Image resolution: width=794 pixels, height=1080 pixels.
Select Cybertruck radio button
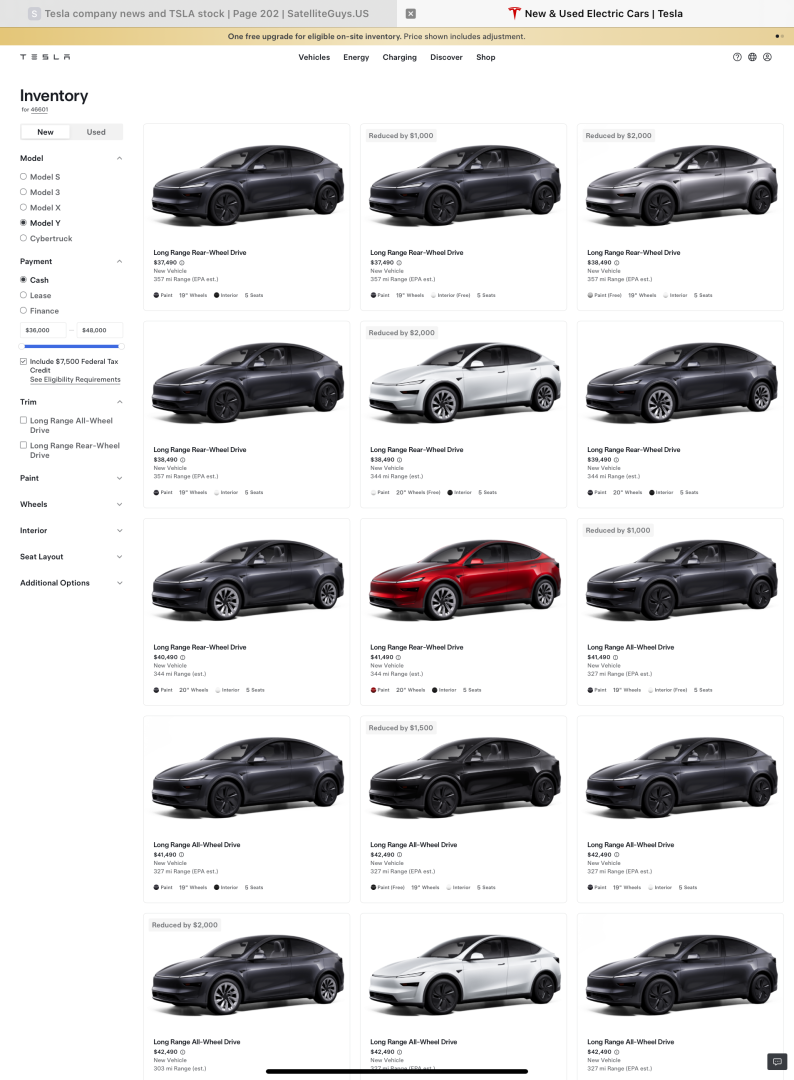pyautogui.click(x=23, y=238)
